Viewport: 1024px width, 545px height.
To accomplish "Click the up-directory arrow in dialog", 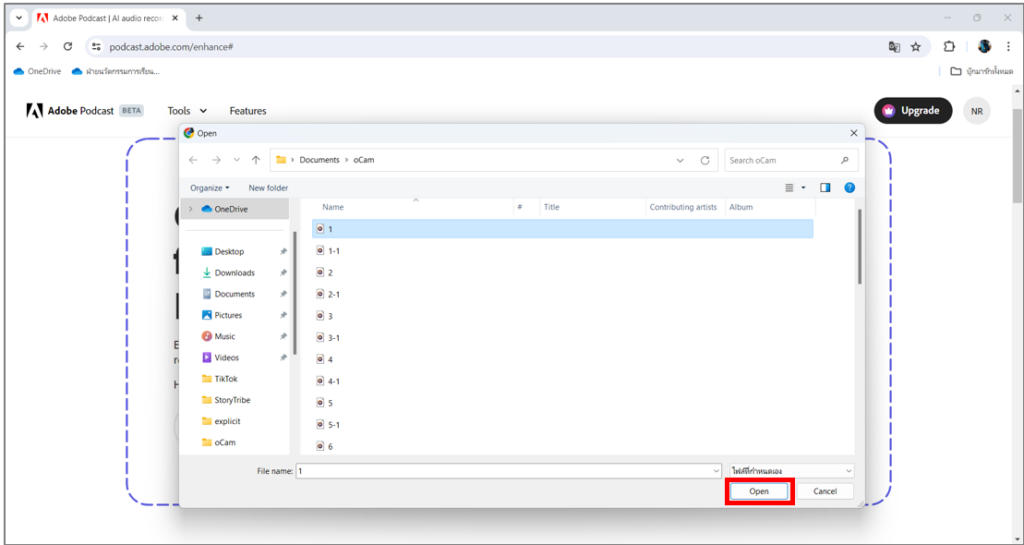I will pos(256,160).
